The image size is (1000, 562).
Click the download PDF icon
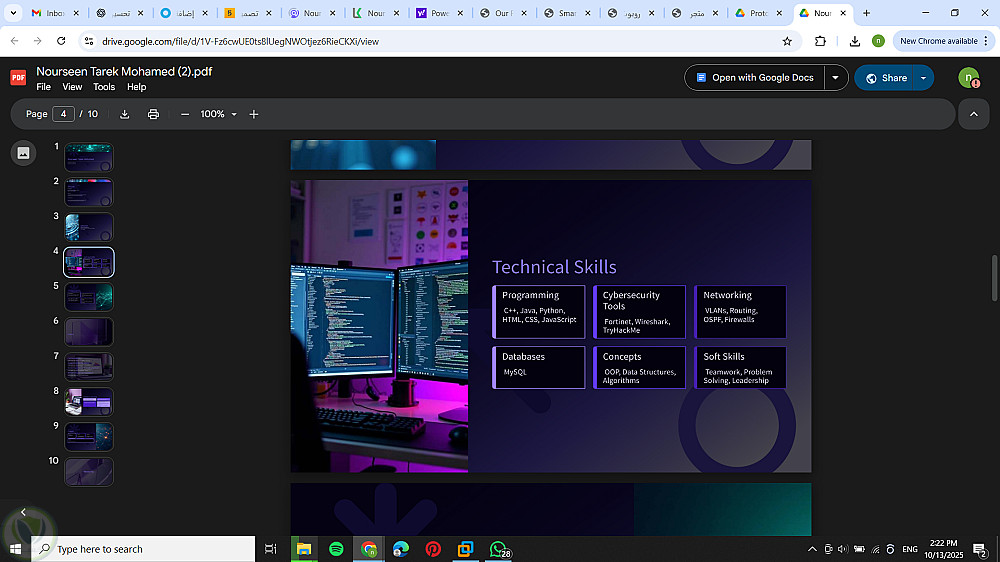125,114
